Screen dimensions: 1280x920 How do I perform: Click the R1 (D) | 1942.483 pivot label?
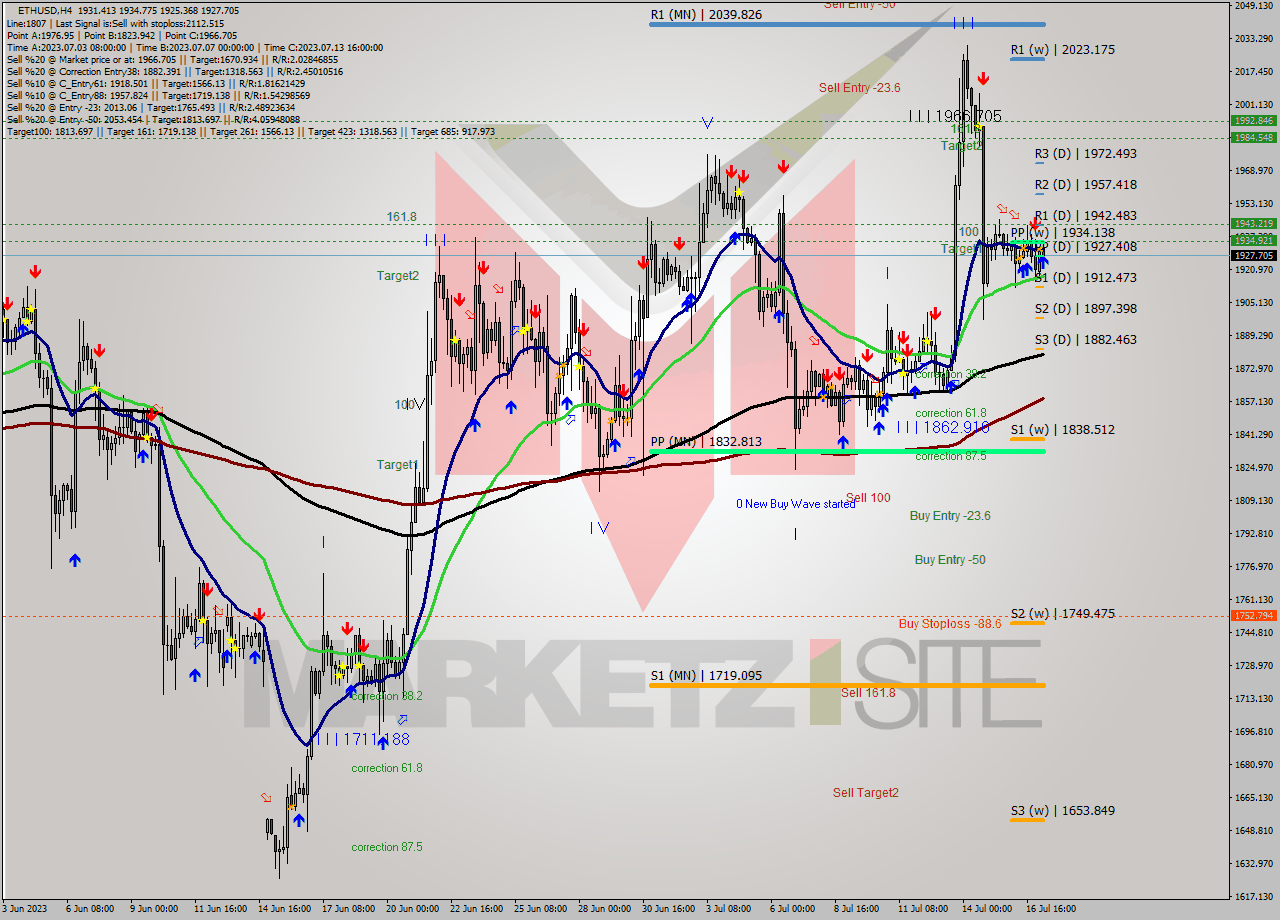1085,216
